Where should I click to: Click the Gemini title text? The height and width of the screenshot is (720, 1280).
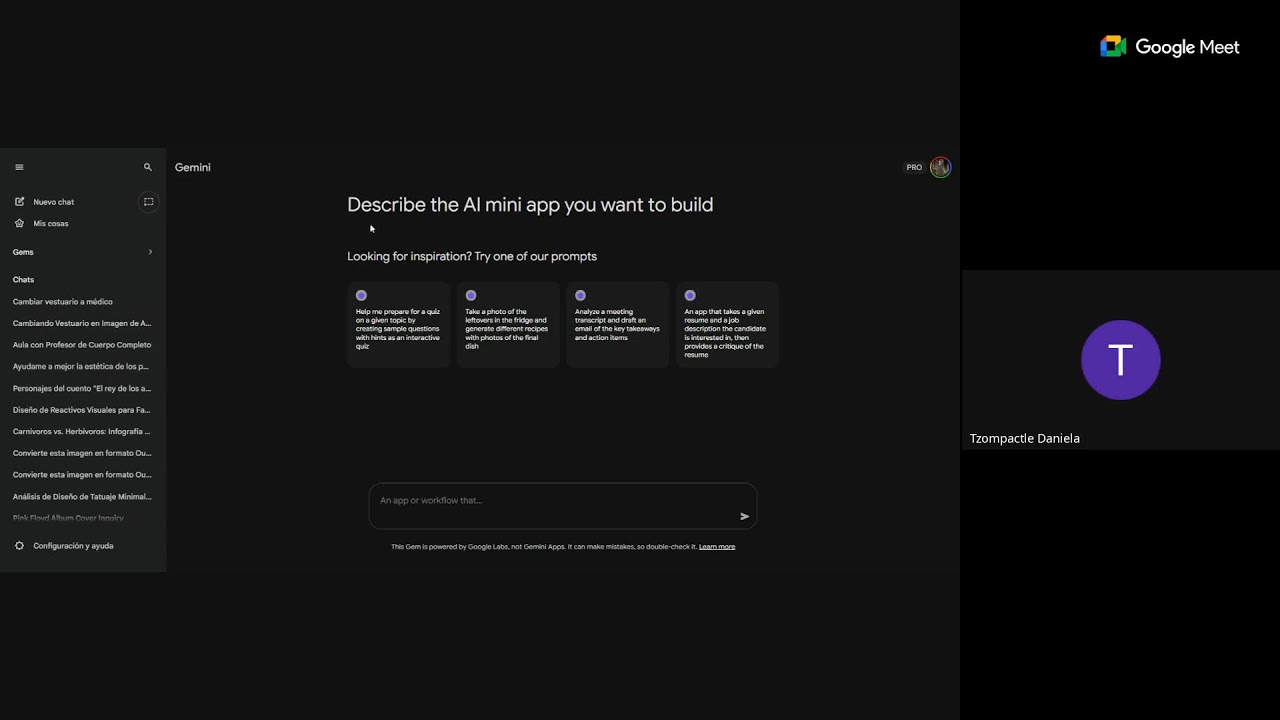pos(193,167)
